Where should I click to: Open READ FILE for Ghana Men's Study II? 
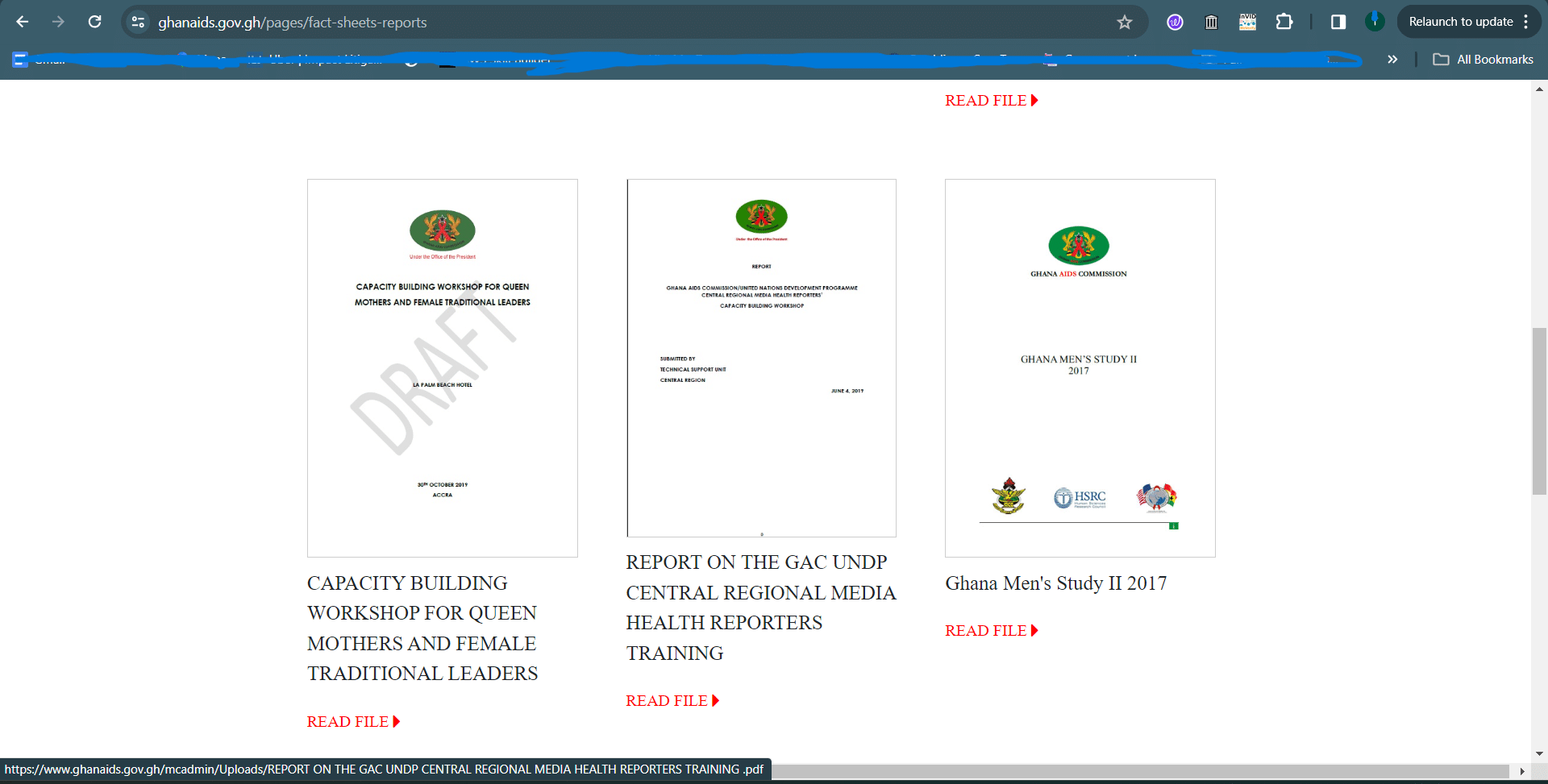click(x=991, y=631)
